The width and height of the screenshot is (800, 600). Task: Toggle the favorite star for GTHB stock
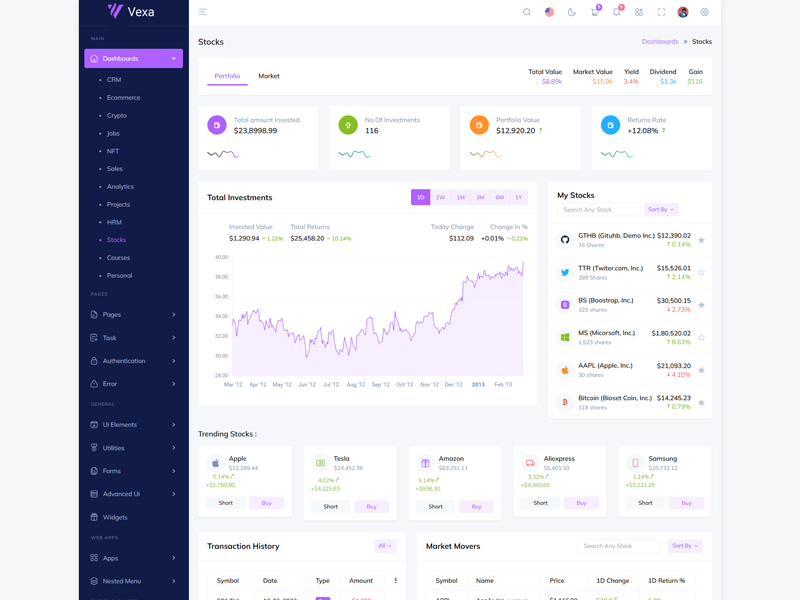pos(701,240)
